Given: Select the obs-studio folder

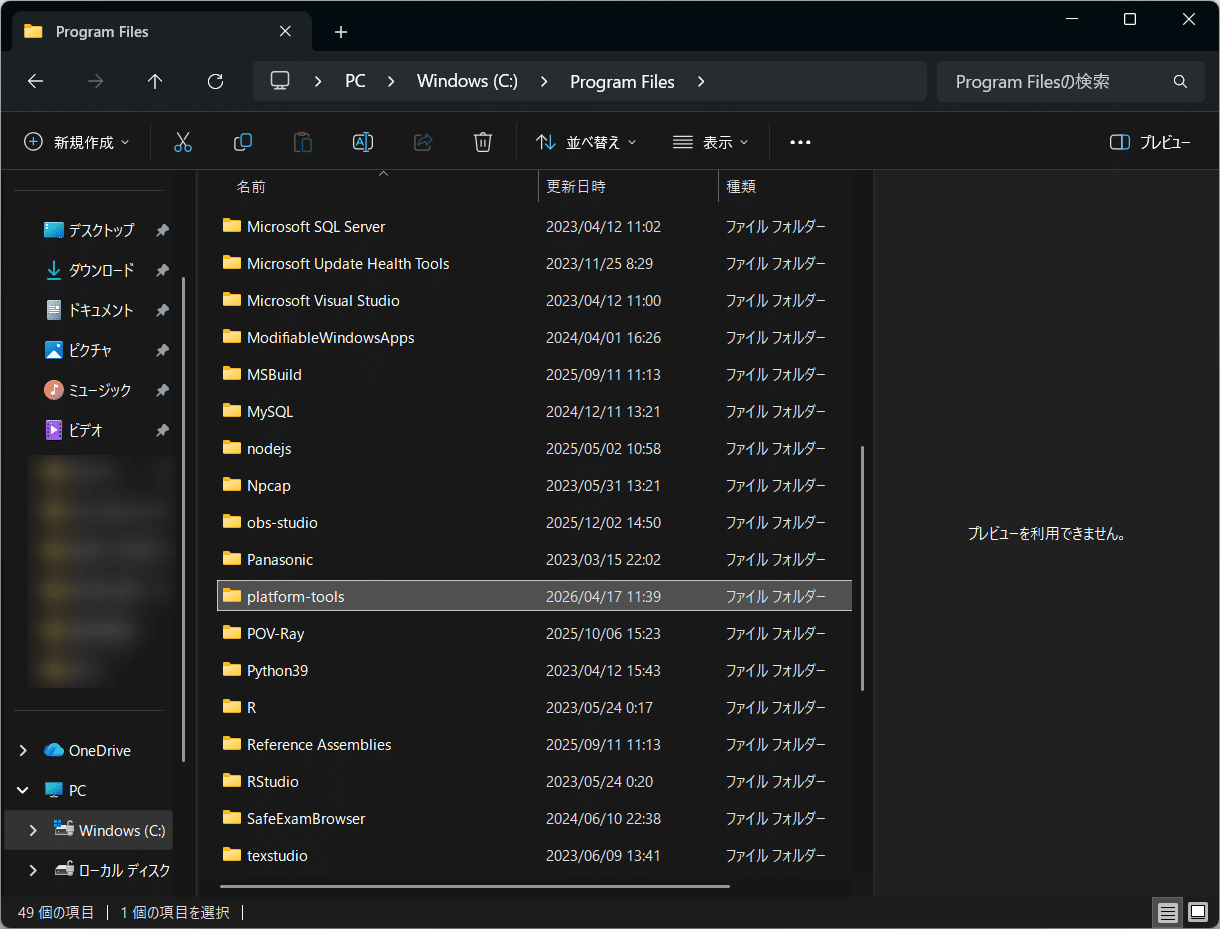Looking at the screenshot, I should click(x=535, y=522).
